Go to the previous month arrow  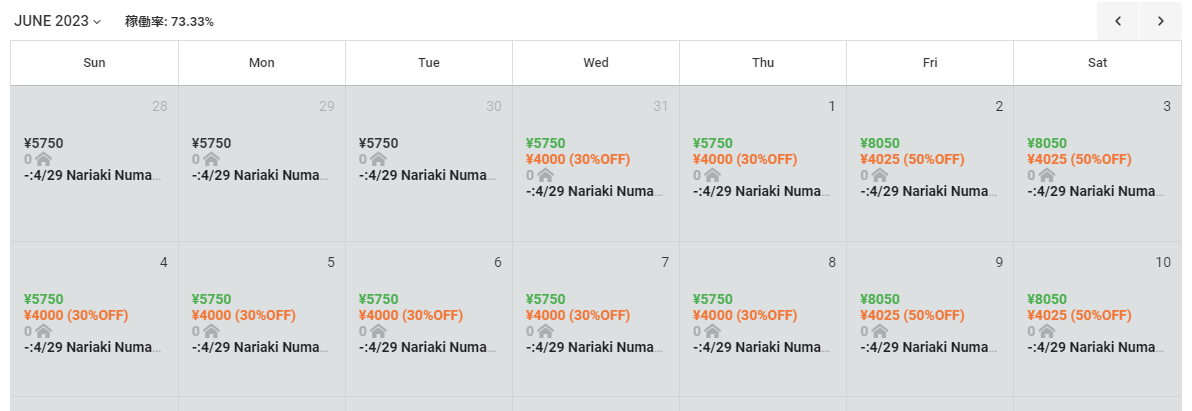pos(1118,21)
